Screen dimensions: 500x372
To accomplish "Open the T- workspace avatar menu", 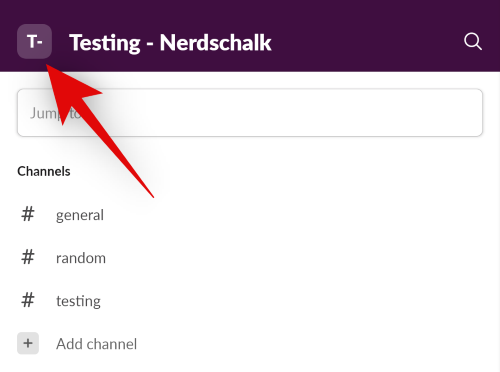I will [x=34, y=41].
